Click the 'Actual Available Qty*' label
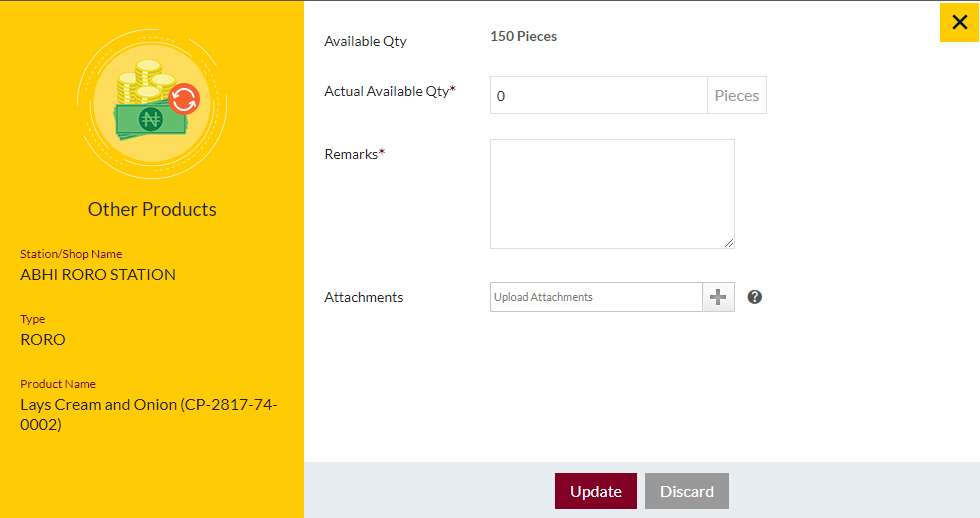 390,91
